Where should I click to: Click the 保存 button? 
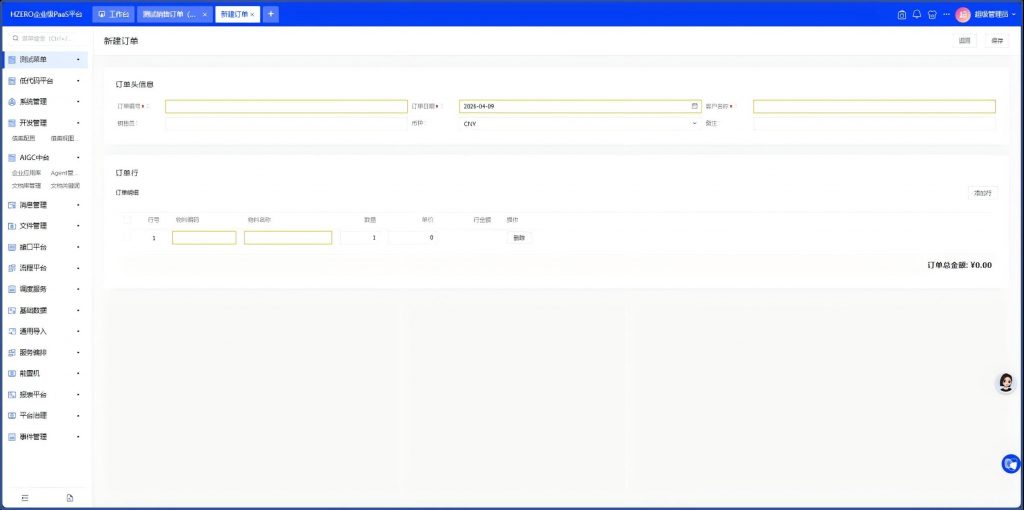(996, 41)
